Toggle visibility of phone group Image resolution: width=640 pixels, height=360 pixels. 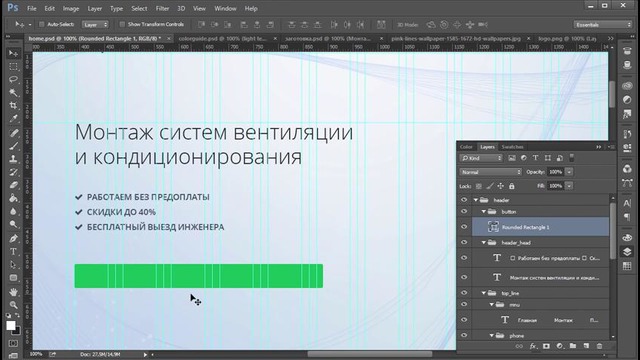[x=464, y=336]
